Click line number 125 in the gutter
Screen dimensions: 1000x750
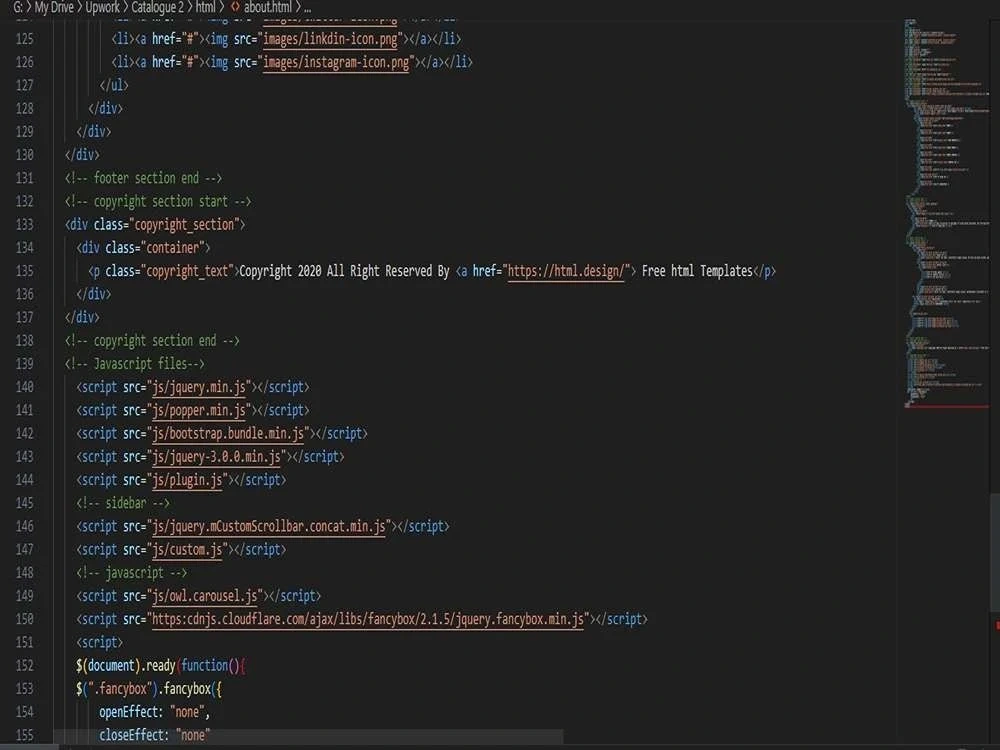25,39
